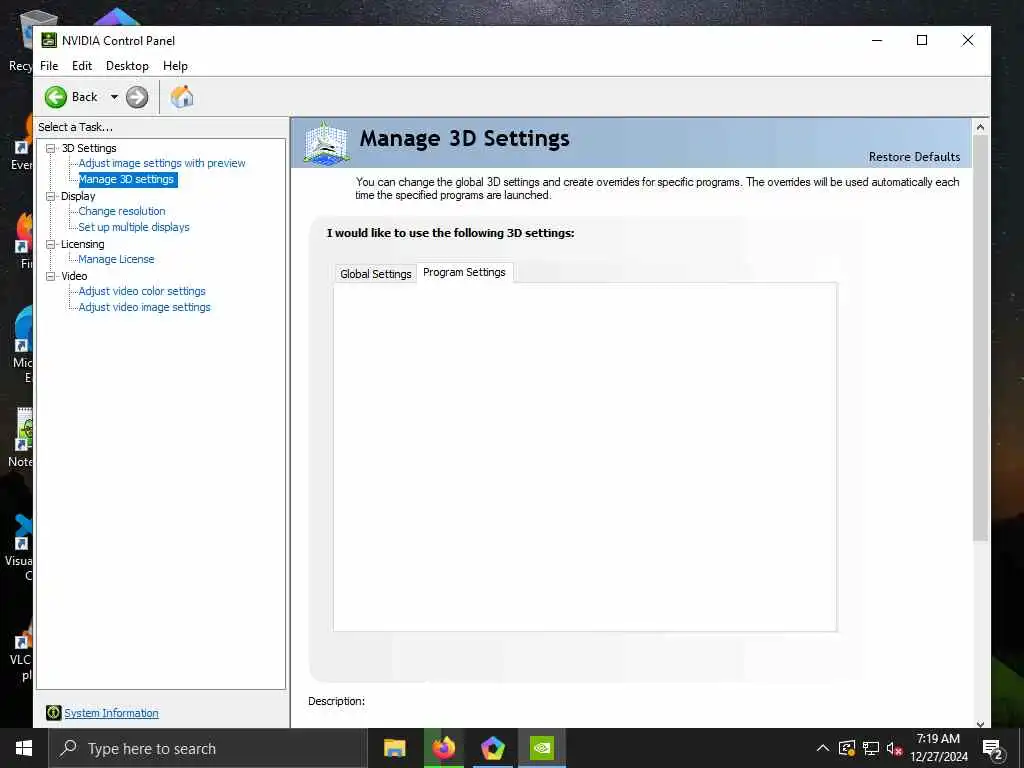
Task: Click the colorful pentagon app on taskbar
Action: click(x=492, y=748)
